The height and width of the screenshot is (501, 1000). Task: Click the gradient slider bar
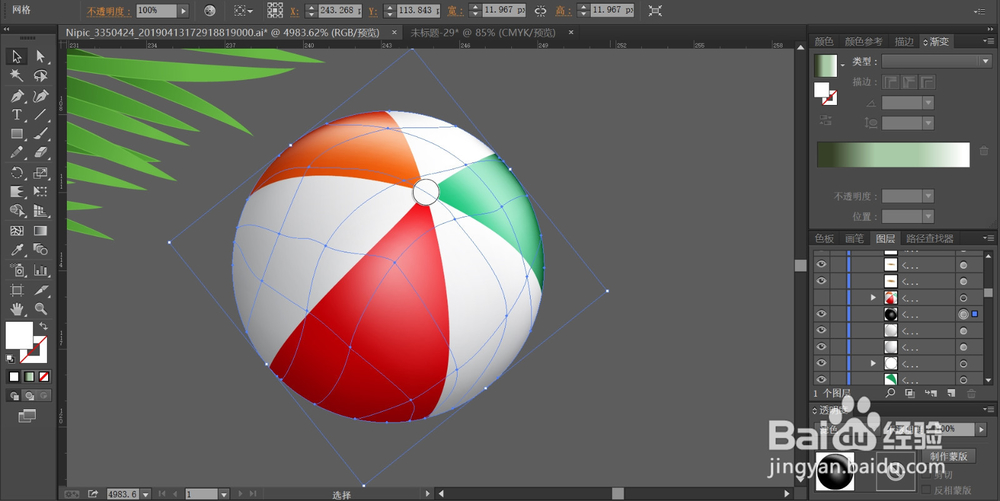click(x=893, y=155)
